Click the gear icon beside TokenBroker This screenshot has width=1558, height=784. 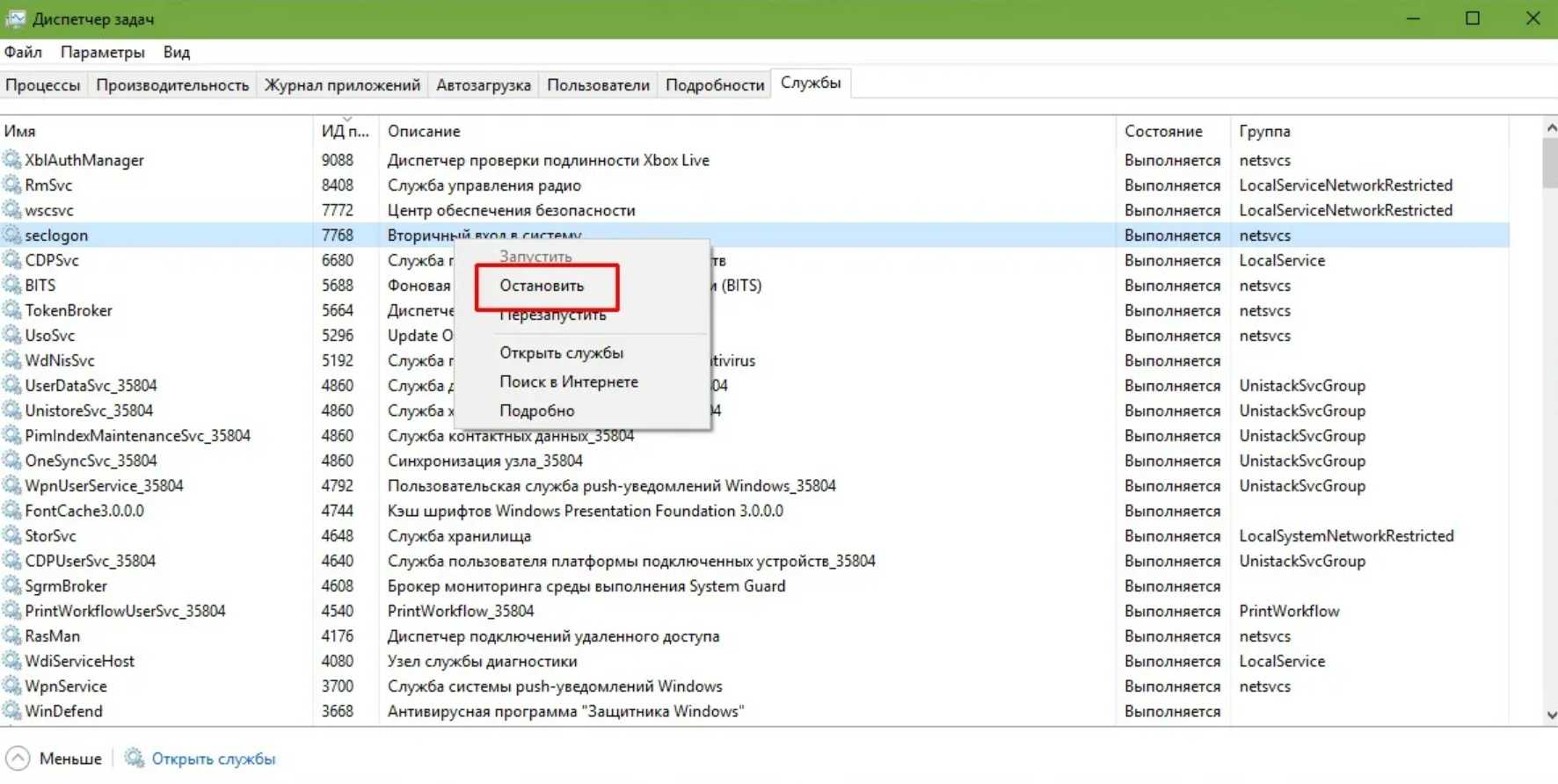11,310
